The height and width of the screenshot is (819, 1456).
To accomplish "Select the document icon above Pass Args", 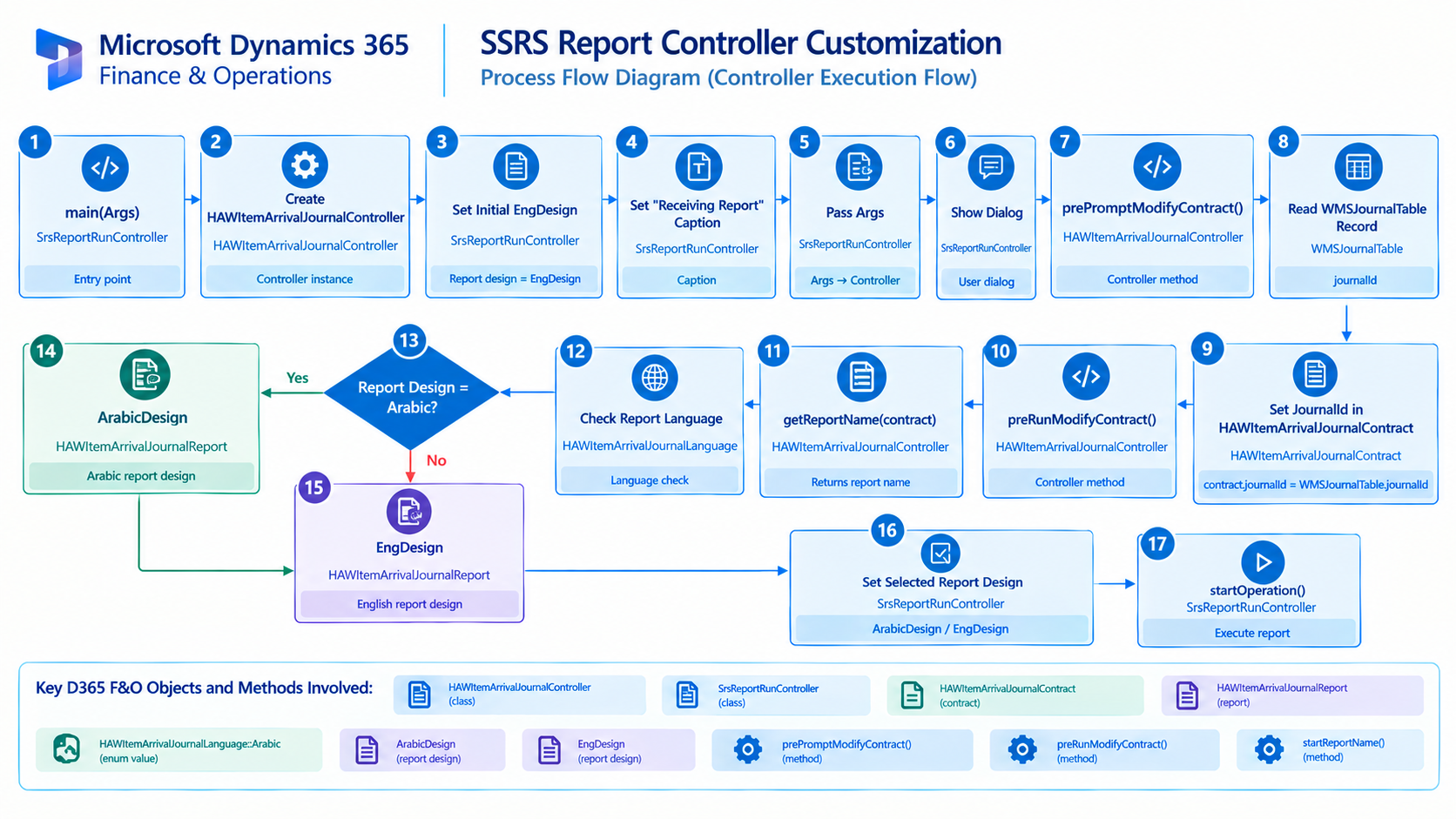I will pos(859,166).
